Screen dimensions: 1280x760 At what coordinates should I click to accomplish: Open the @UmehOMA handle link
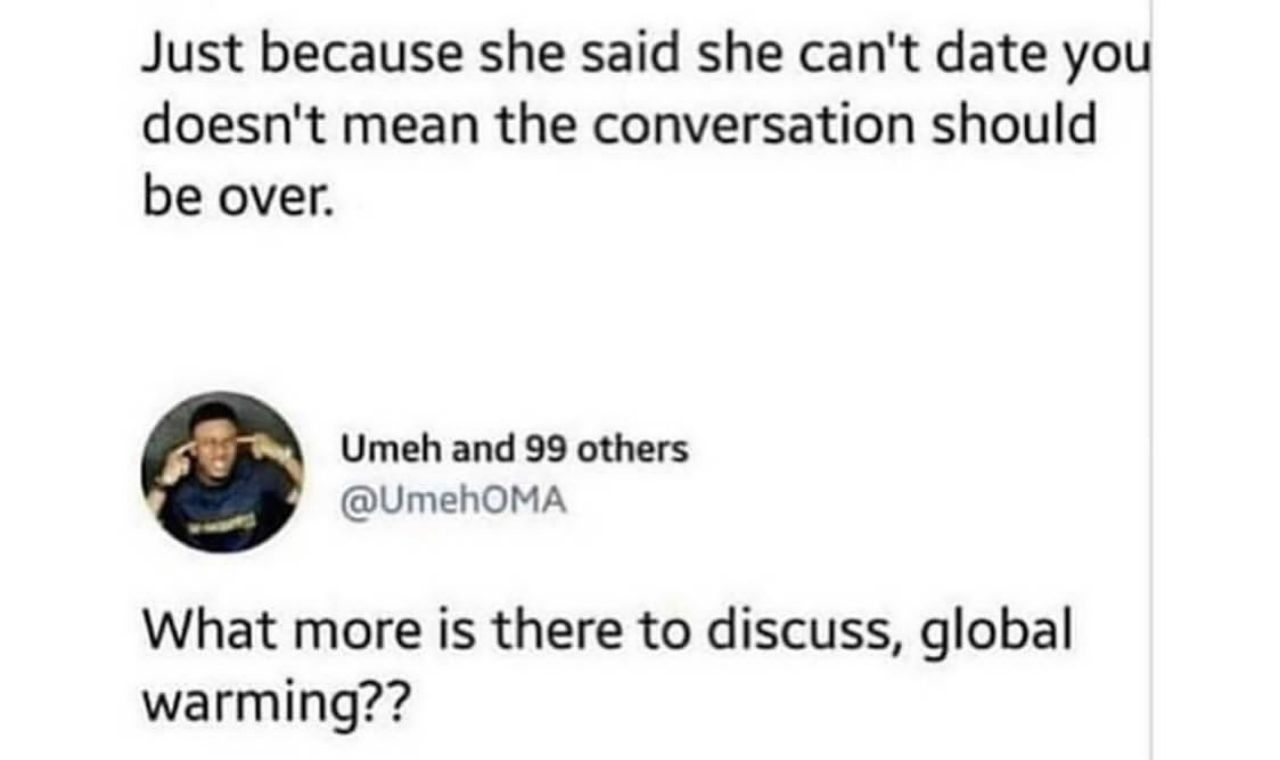(455, 502)
